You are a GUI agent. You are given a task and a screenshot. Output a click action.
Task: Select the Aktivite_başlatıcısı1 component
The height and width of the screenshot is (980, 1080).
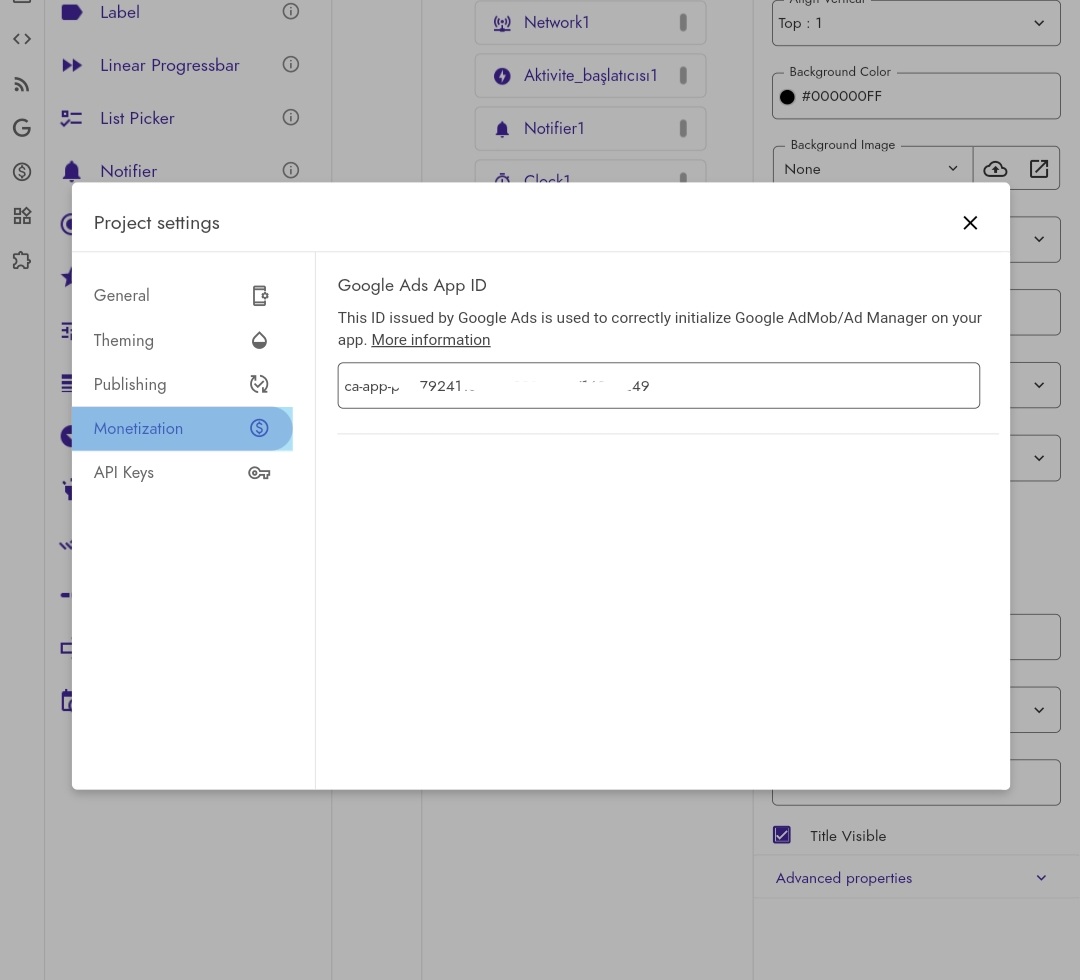[x=590, y=76]
